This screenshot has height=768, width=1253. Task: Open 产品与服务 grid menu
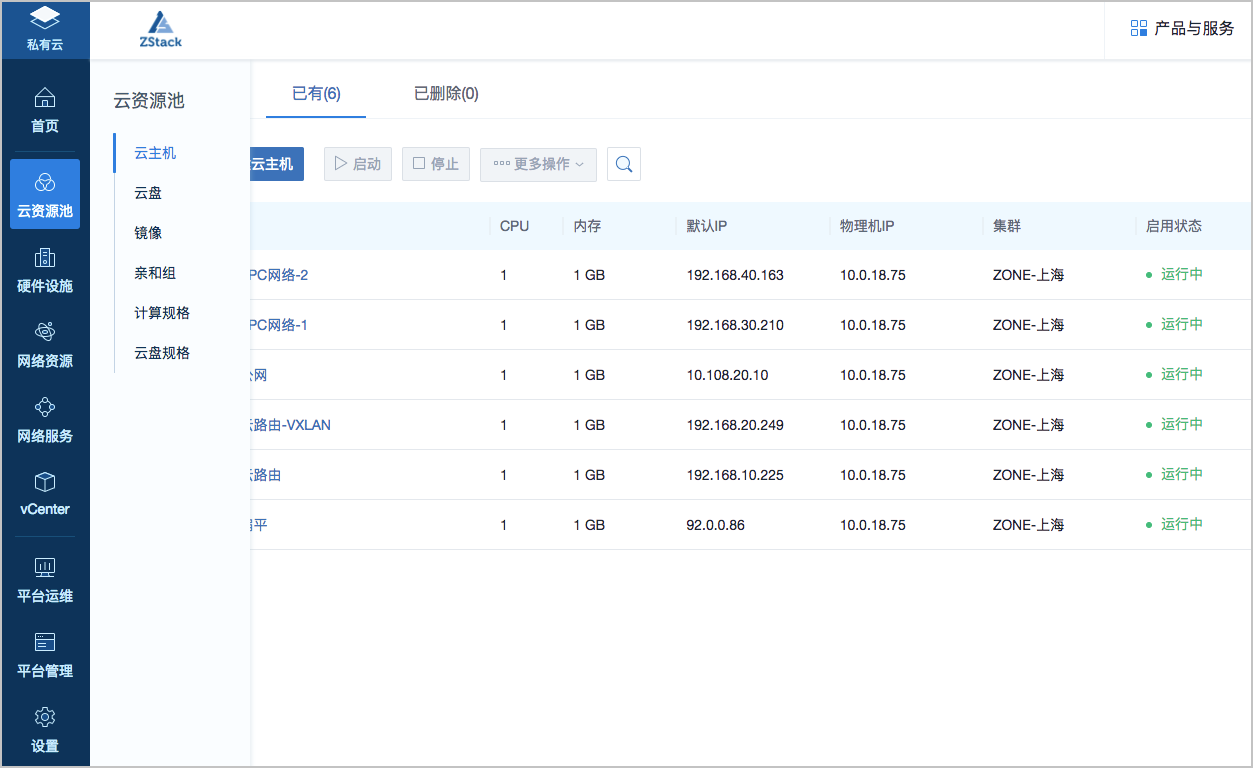click(x=1182, y=29)
